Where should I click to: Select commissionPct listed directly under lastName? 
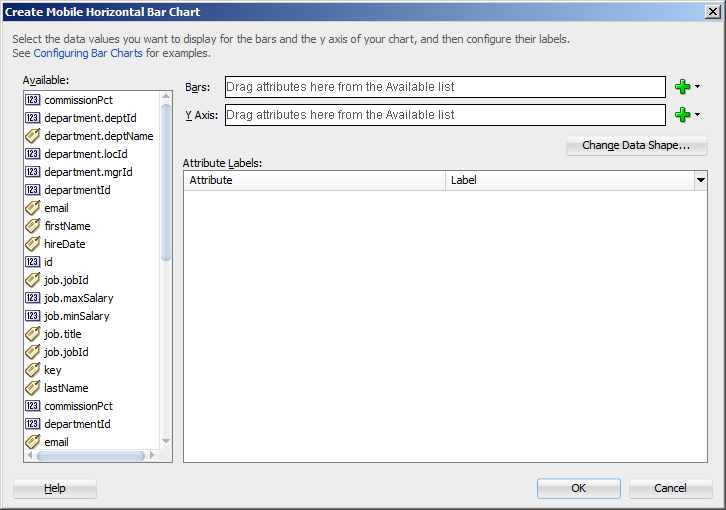point(78,406)
